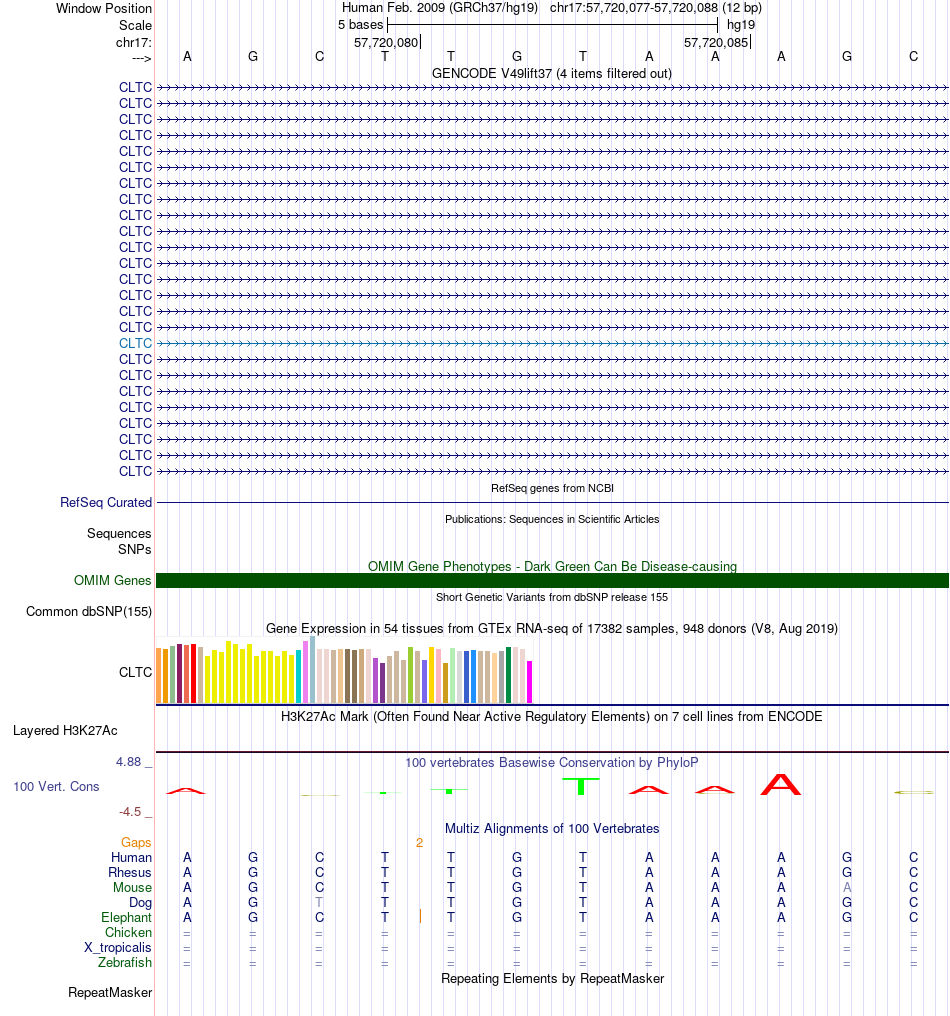The image size is (950, 1016).
Task: Click the orange Gaps label
Action: pyautogui.click(x=136, y=842)
